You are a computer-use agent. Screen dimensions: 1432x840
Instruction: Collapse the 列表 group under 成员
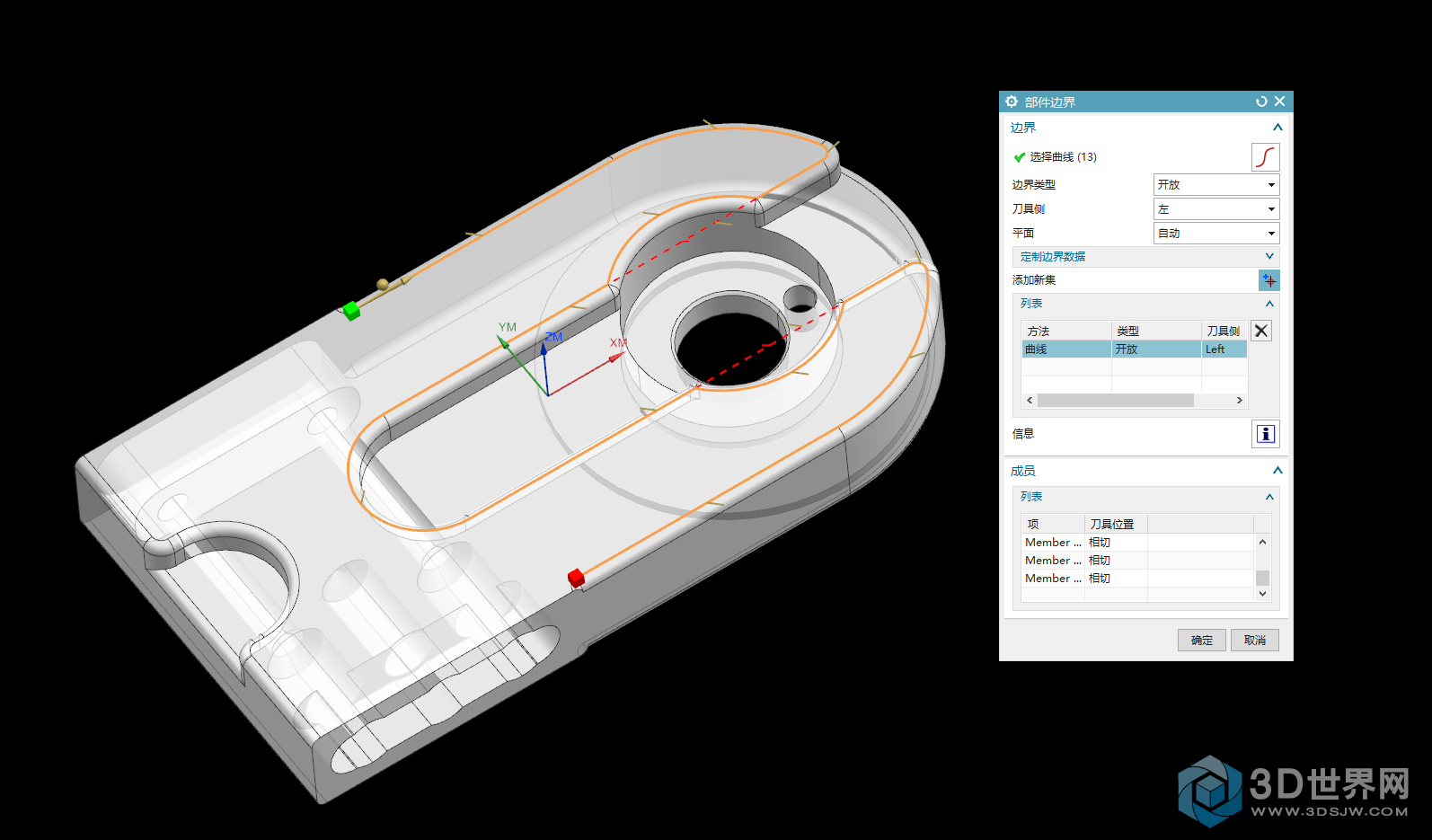click(x=1269, y=497)
